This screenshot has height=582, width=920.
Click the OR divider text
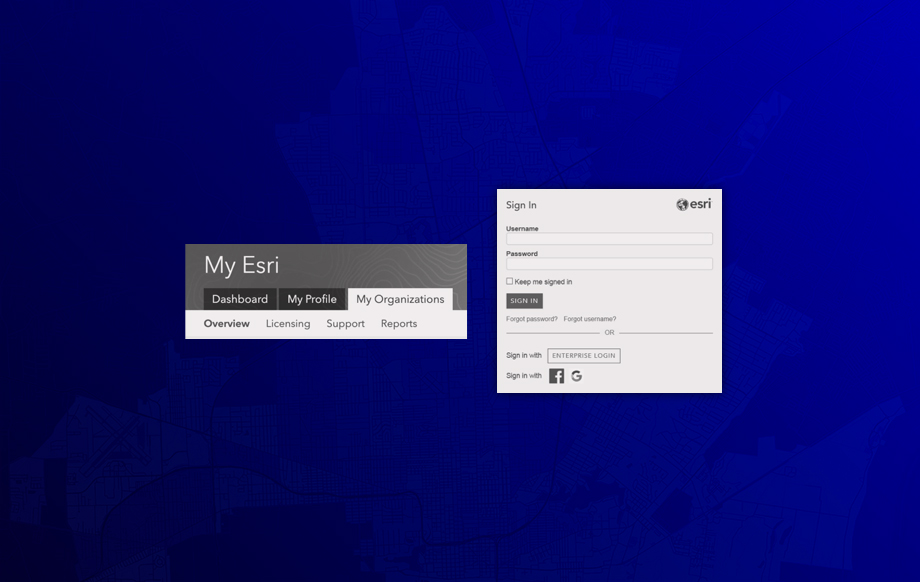pyautogui.click(x=610, y=332)
